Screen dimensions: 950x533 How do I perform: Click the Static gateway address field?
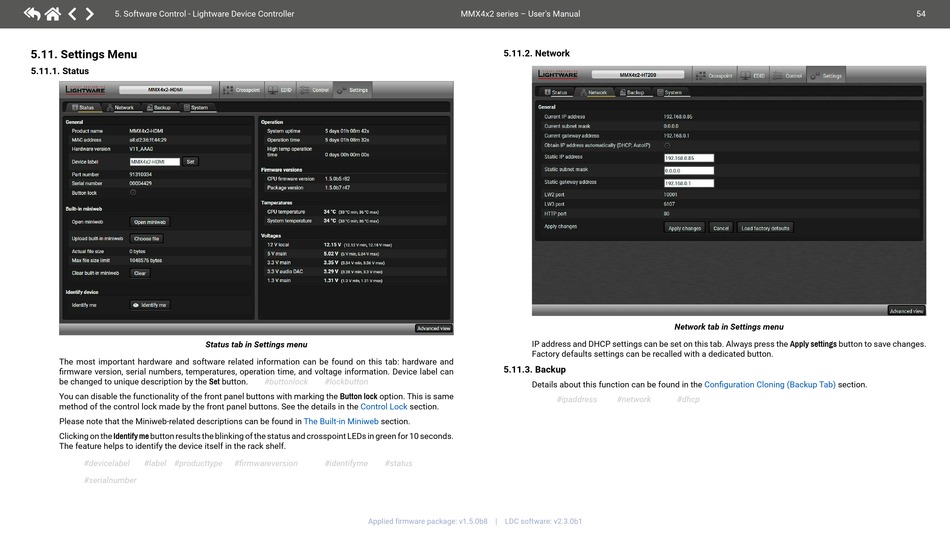(x=689, y=183)
